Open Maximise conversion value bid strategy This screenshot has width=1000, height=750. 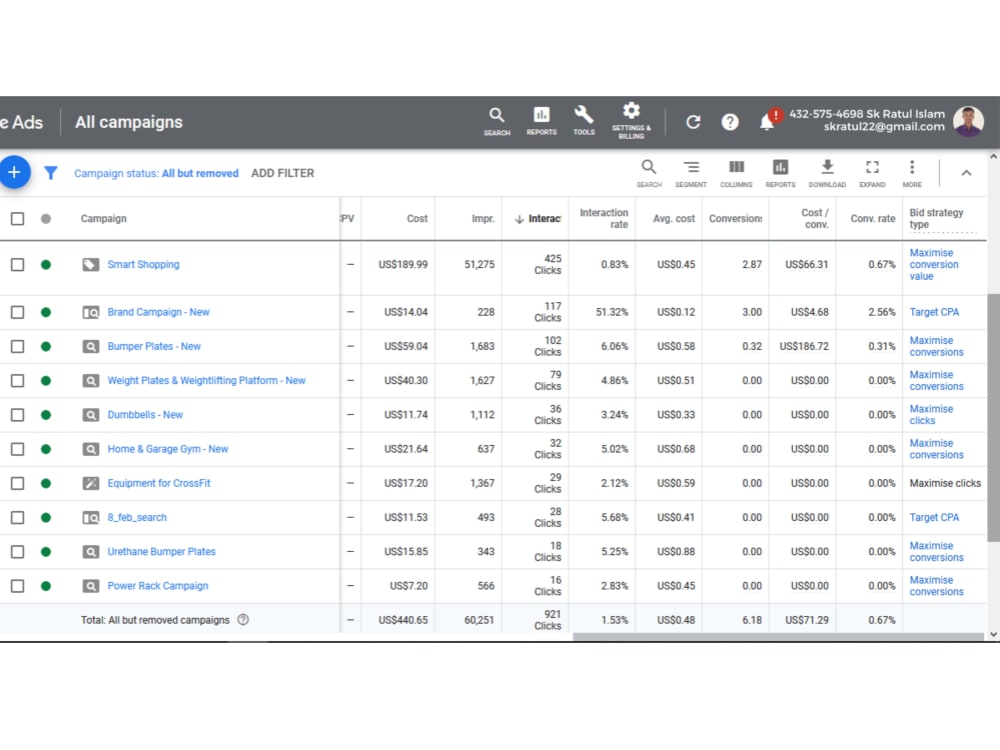(x=934, y=265)
